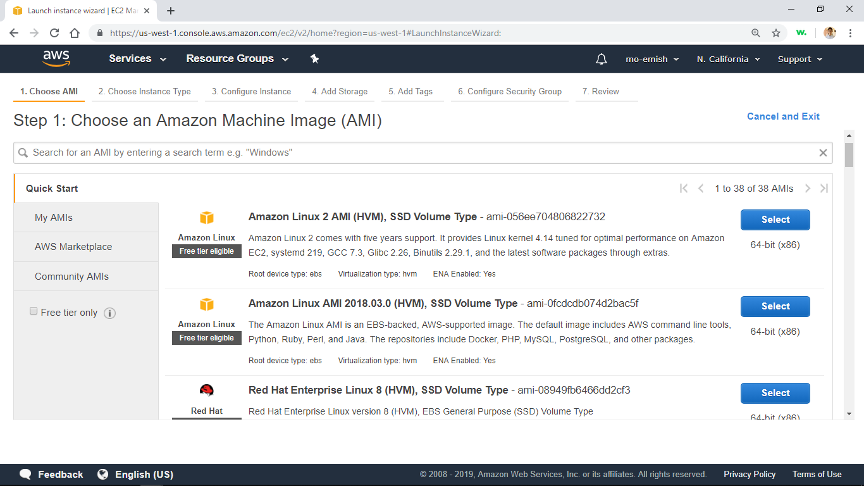This screenshot has height=487, width=864.
Task: Click English (US) language selector
Action: click(x=144, y=474)
